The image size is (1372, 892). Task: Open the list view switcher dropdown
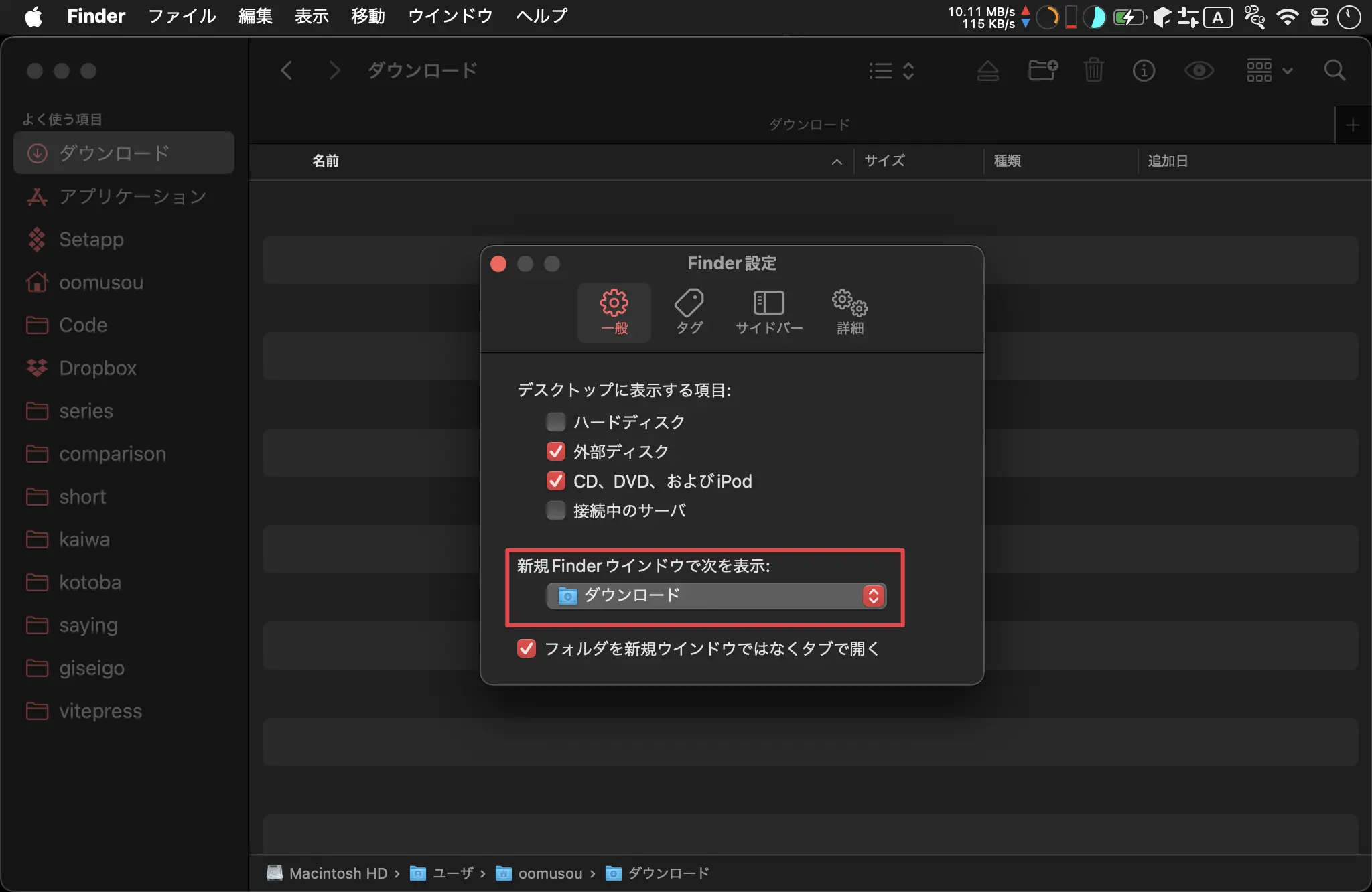[x=892, y=70]
